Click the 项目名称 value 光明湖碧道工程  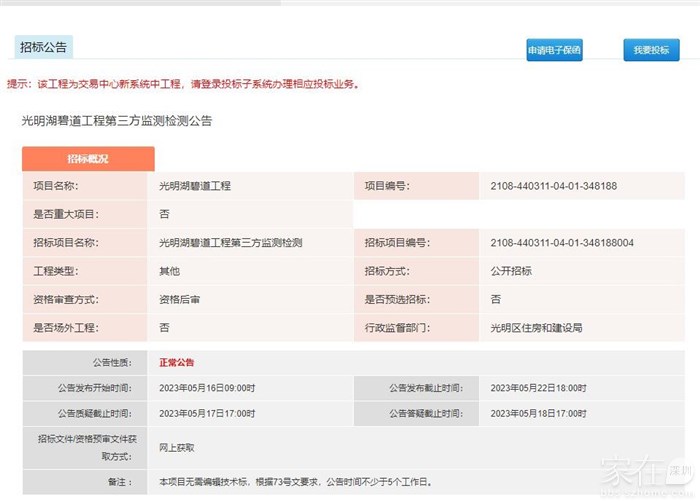tap(195, 186)
